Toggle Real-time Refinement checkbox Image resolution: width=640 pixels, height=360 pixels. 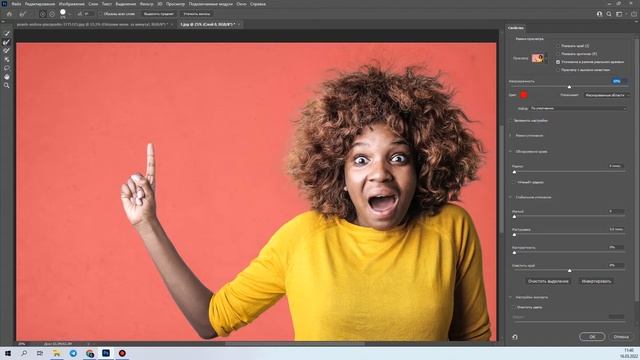558,62
